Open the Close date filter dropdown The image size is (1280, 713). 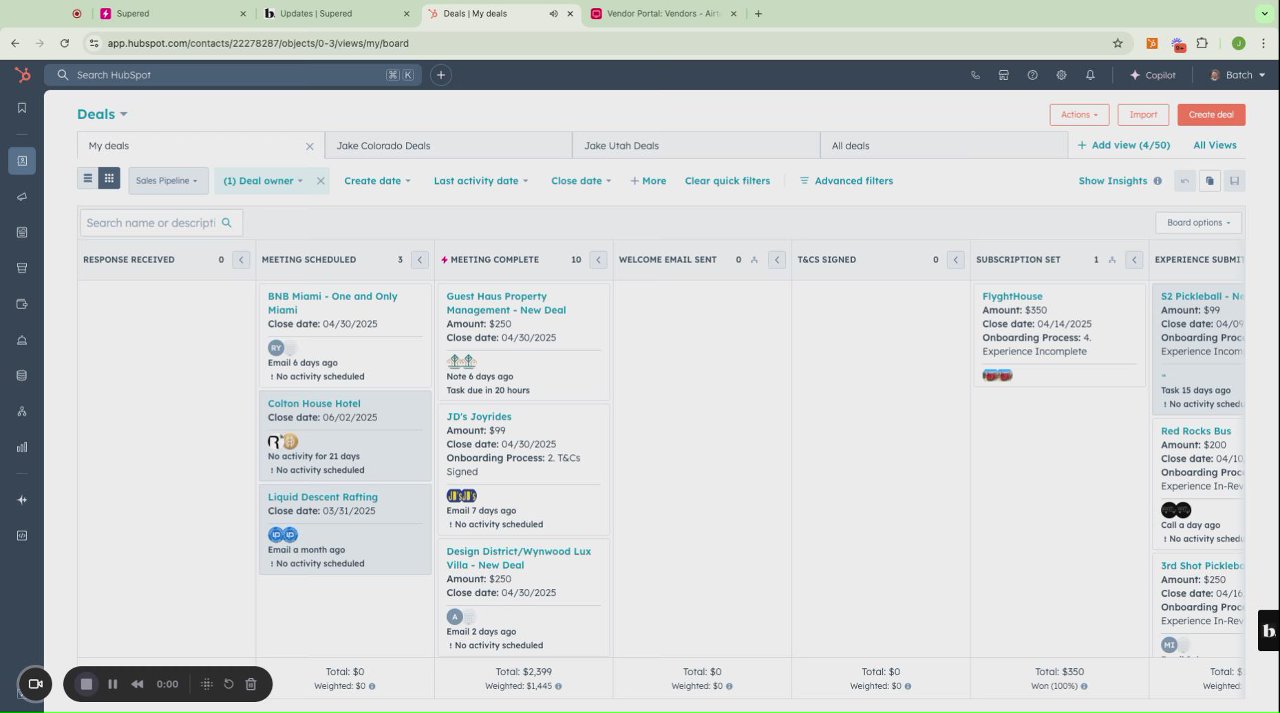(581, 181)
